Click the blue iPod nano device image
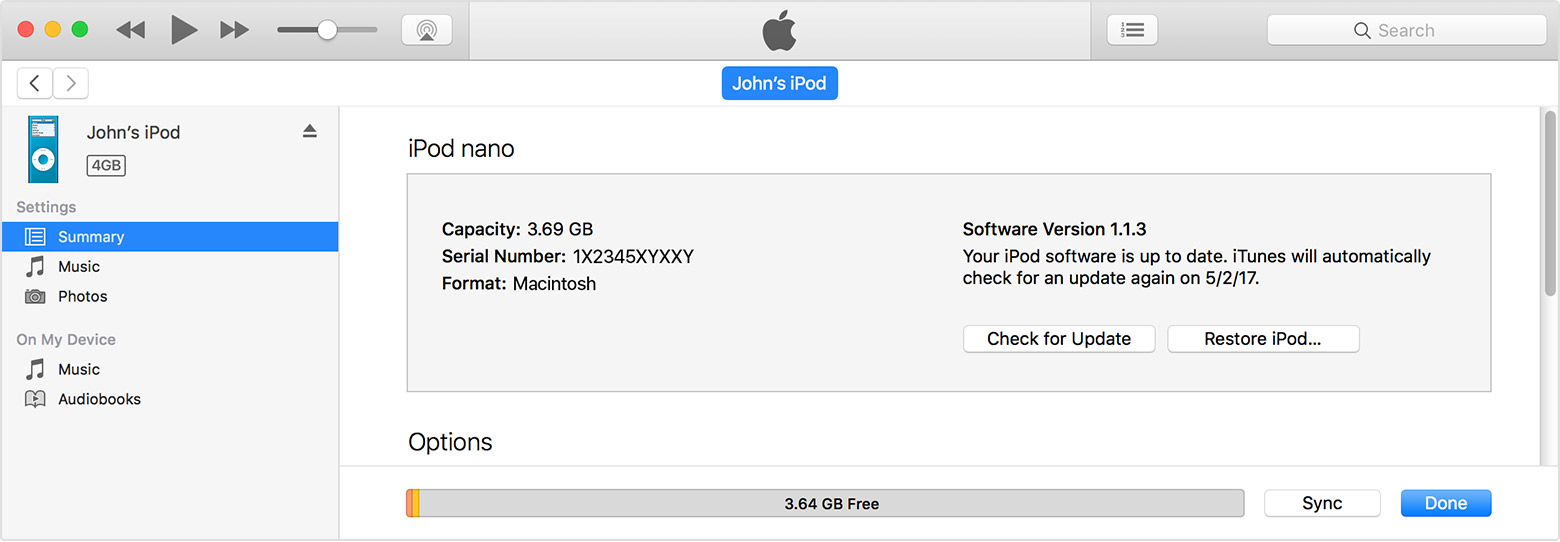The image size is (1560, 542). [42, 148]
